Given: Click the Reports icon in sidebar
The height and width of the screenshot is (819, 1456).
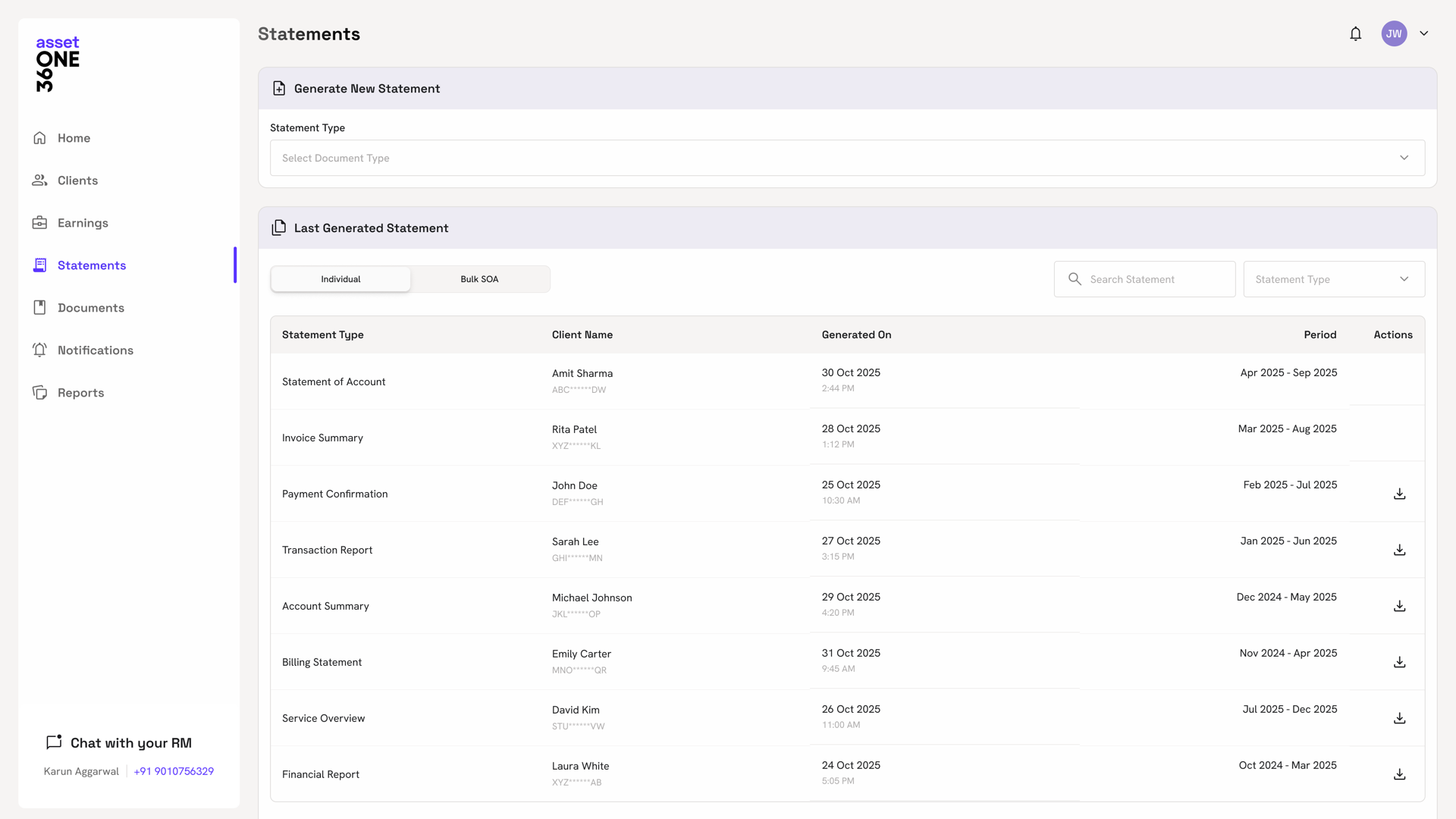Looking at the screenshot, I should 39,393.
